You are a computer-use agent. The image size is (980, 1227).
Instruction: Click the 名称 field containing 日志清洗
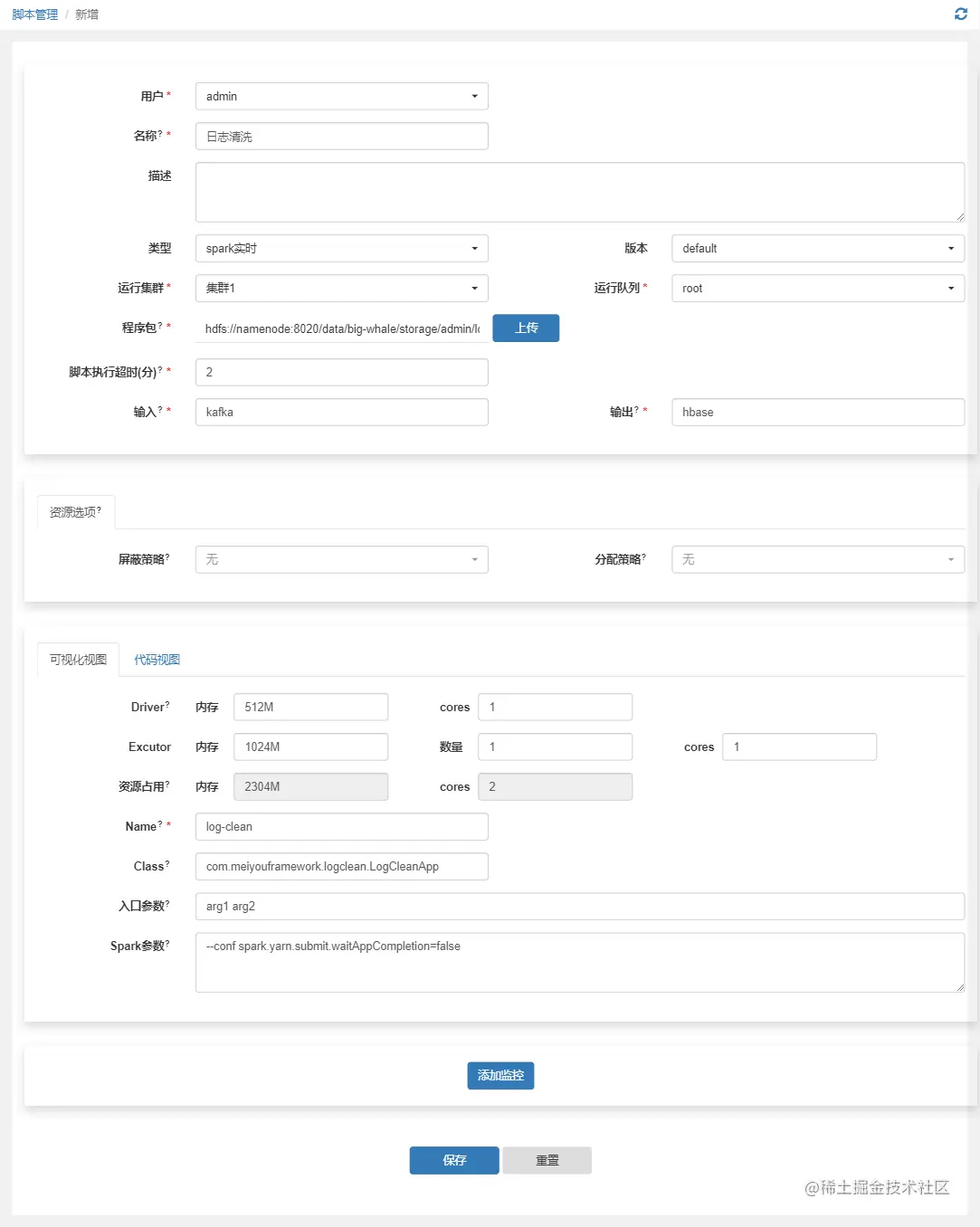[x=342, y=136]
